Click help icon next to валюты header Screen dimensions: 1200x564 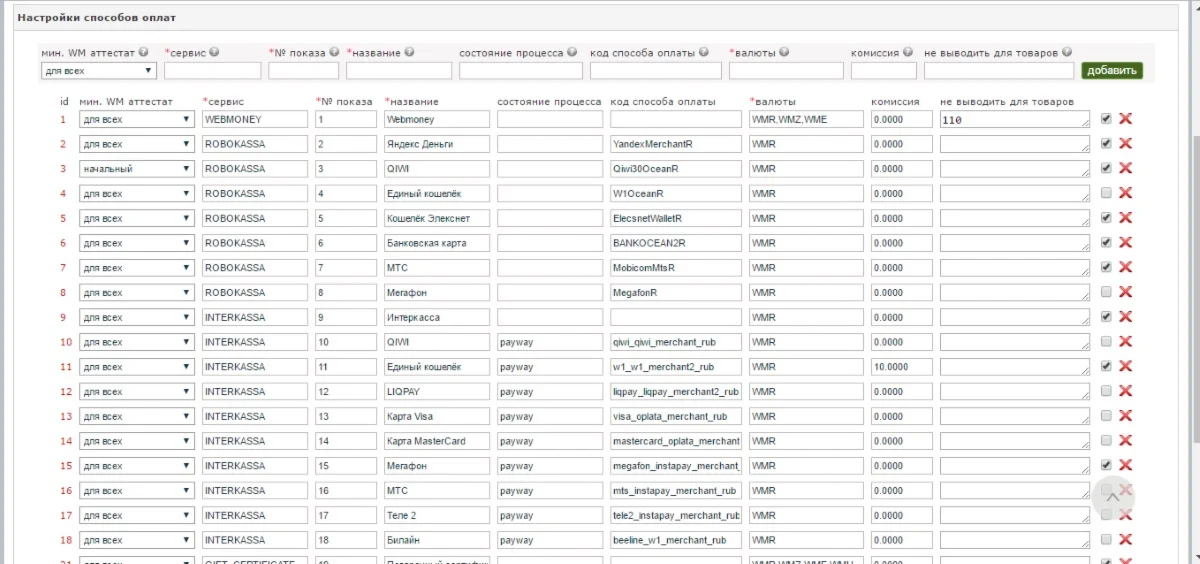click(784, 53)
